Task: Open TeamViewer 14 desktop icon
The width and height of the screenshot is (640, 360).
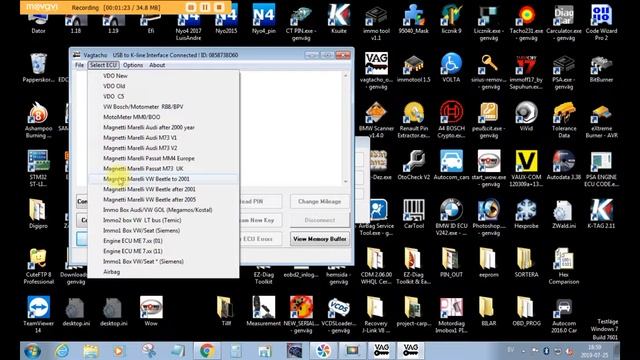Action: [38, 315]
